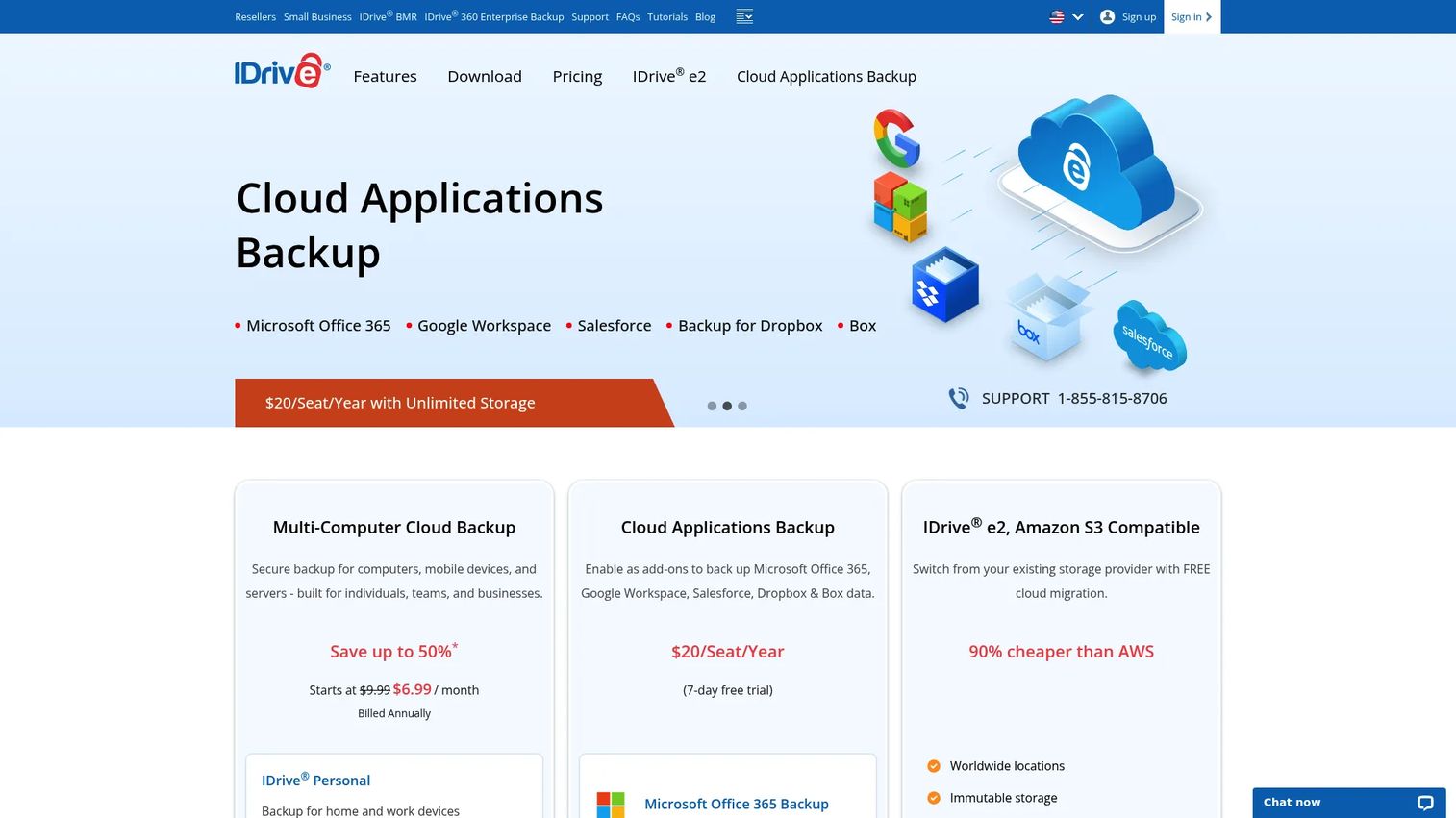Click the US flag language icon
Image resolution: width=1456 pixels, height=818 pixels.
1057,17
